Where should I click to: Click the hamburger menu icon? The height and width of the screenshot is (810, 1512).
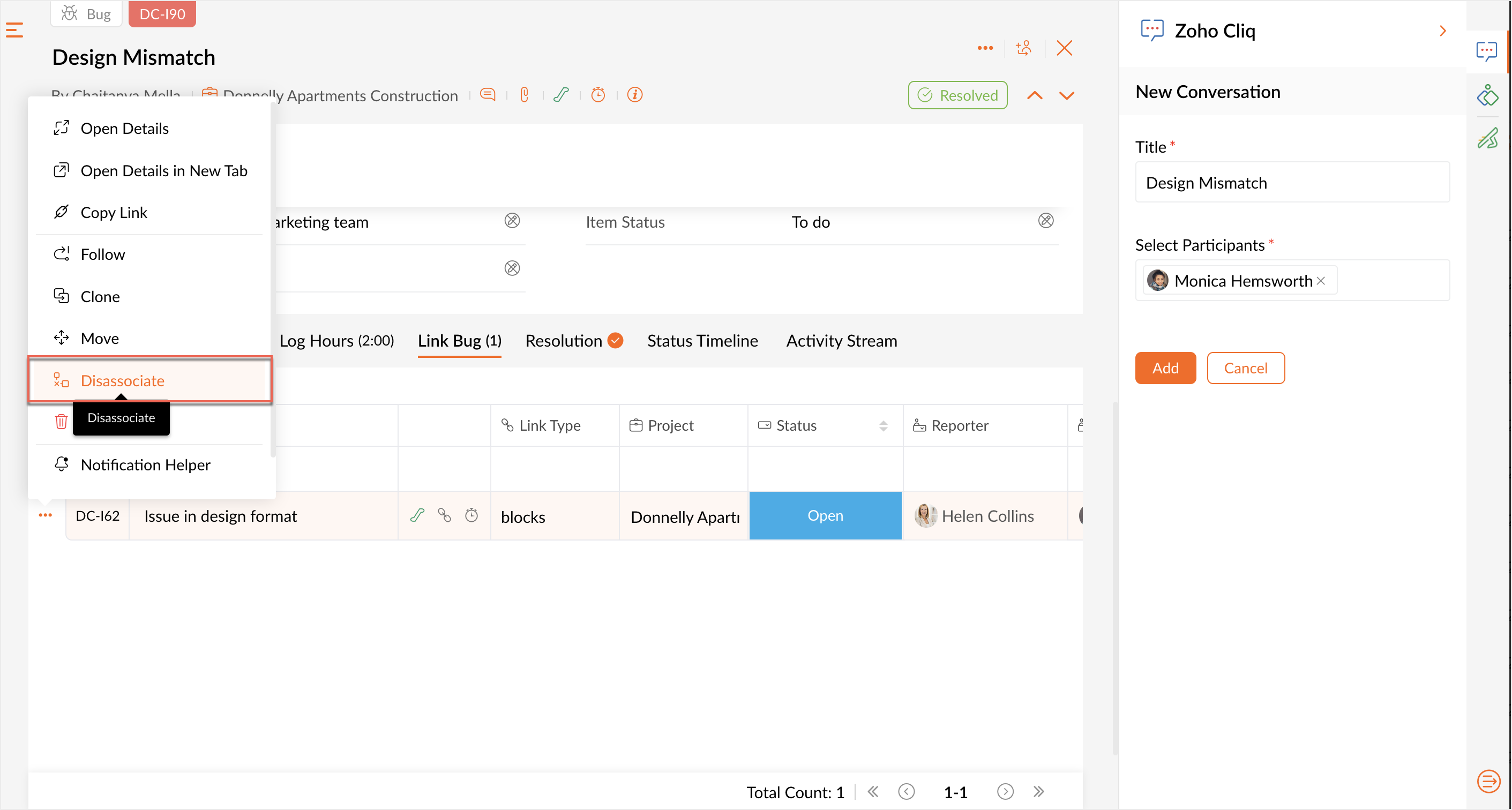click(14, 29)
